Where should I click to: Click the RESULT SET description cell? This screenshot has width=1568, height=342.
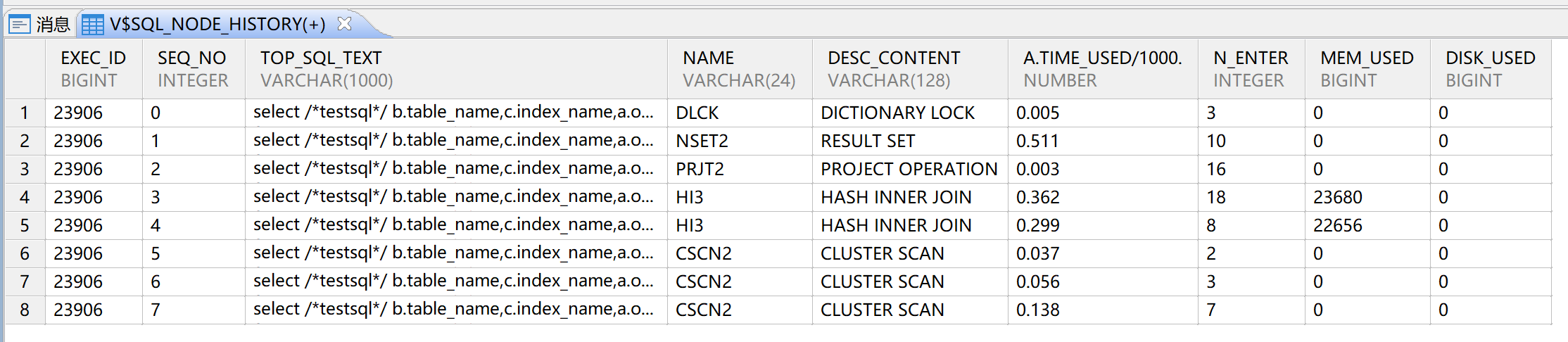click(x=910, y=141)
